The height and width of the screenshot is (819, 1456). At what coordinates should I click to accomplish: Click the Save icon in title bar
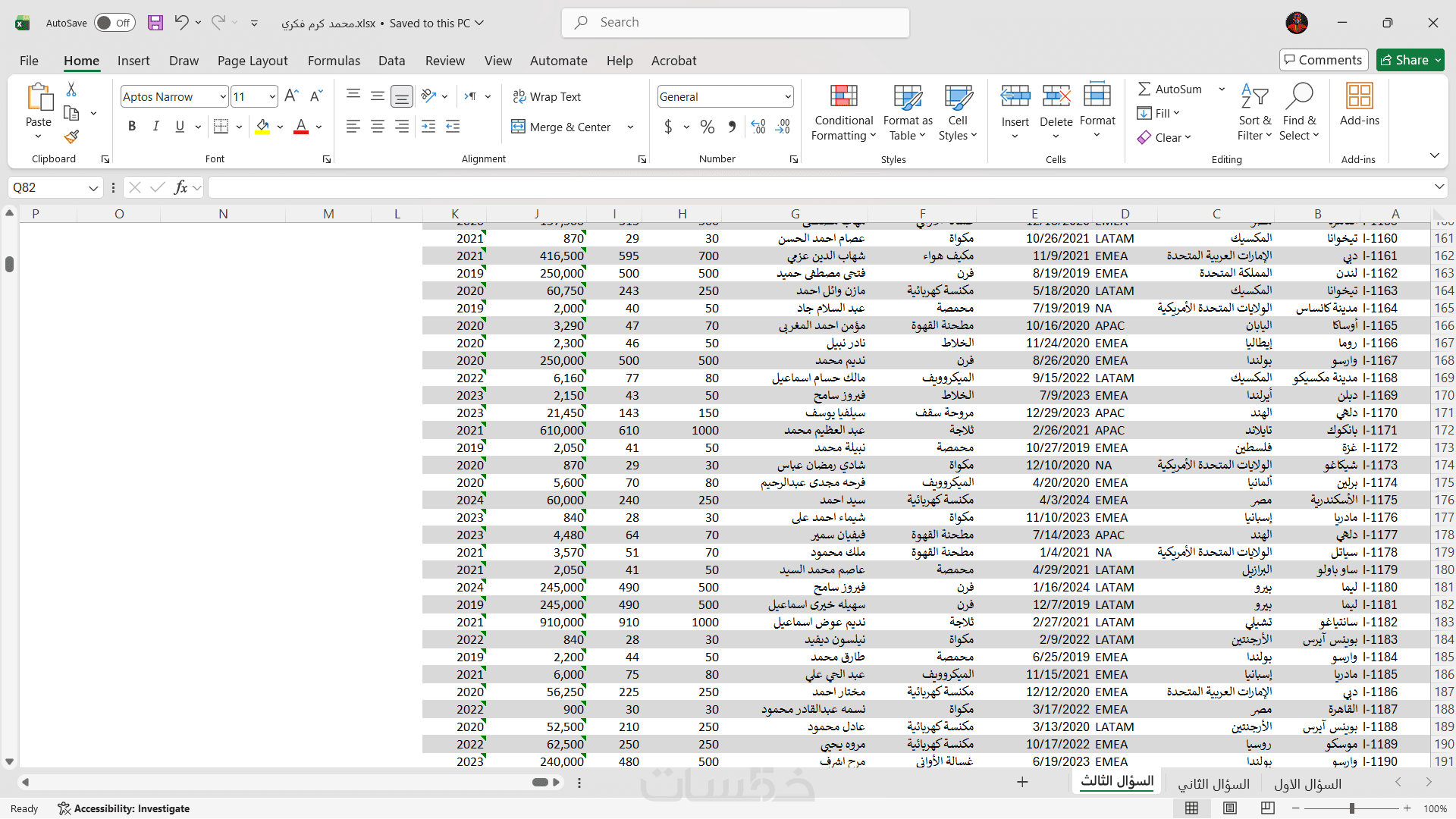click(x=155, y=23)
